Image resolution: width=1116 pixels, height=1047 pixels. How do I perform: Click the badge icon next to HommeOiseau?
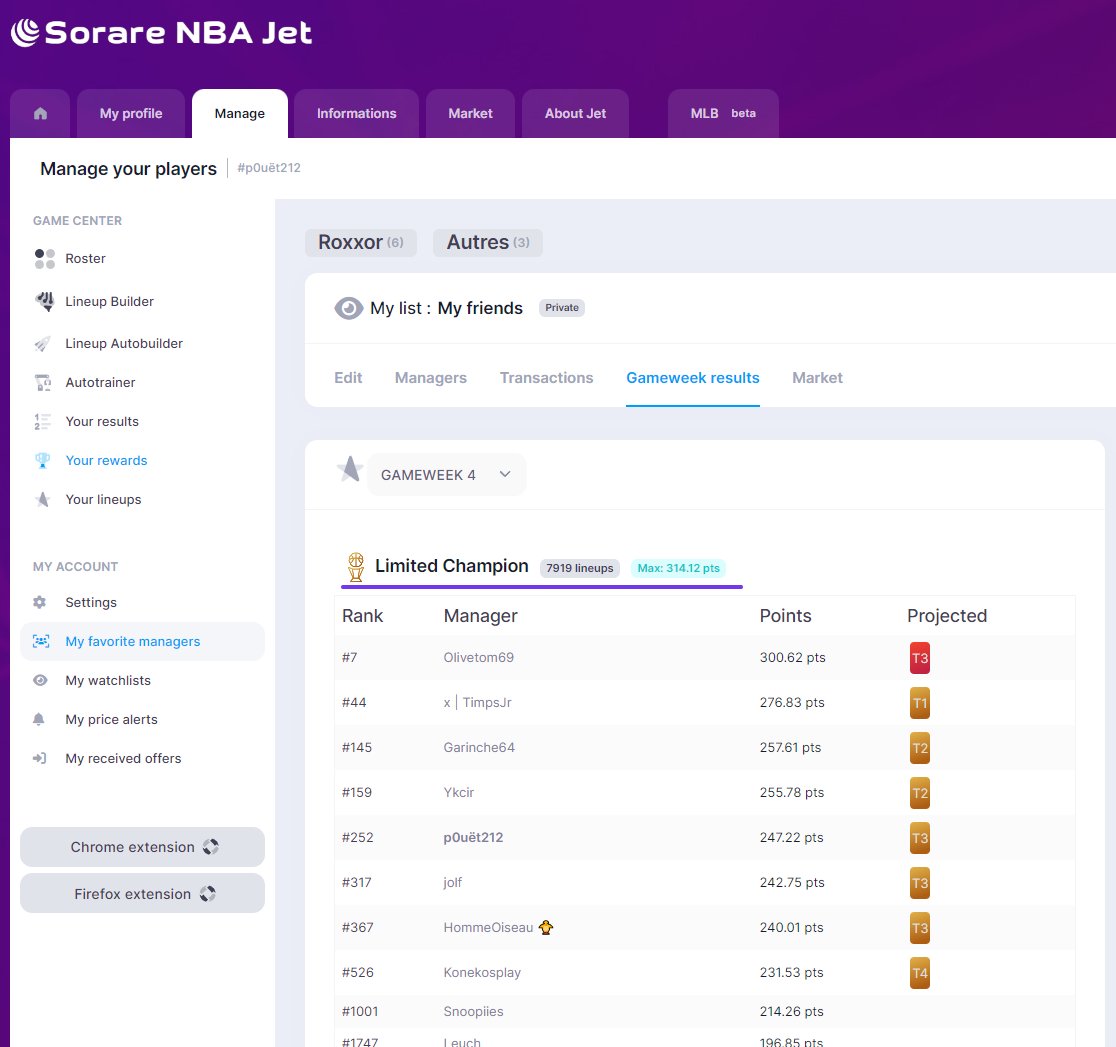coord(546,927)
